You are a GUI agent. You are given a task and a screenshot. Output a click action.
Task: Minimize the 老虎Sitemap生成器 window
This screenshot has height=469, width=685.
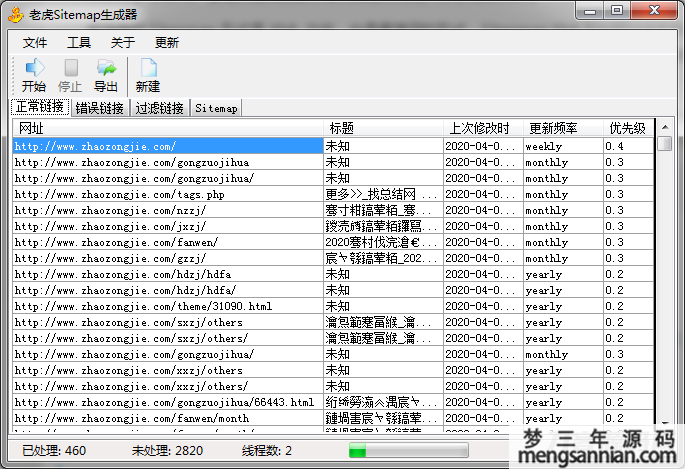pyautogui.click(x=590, y=10)
